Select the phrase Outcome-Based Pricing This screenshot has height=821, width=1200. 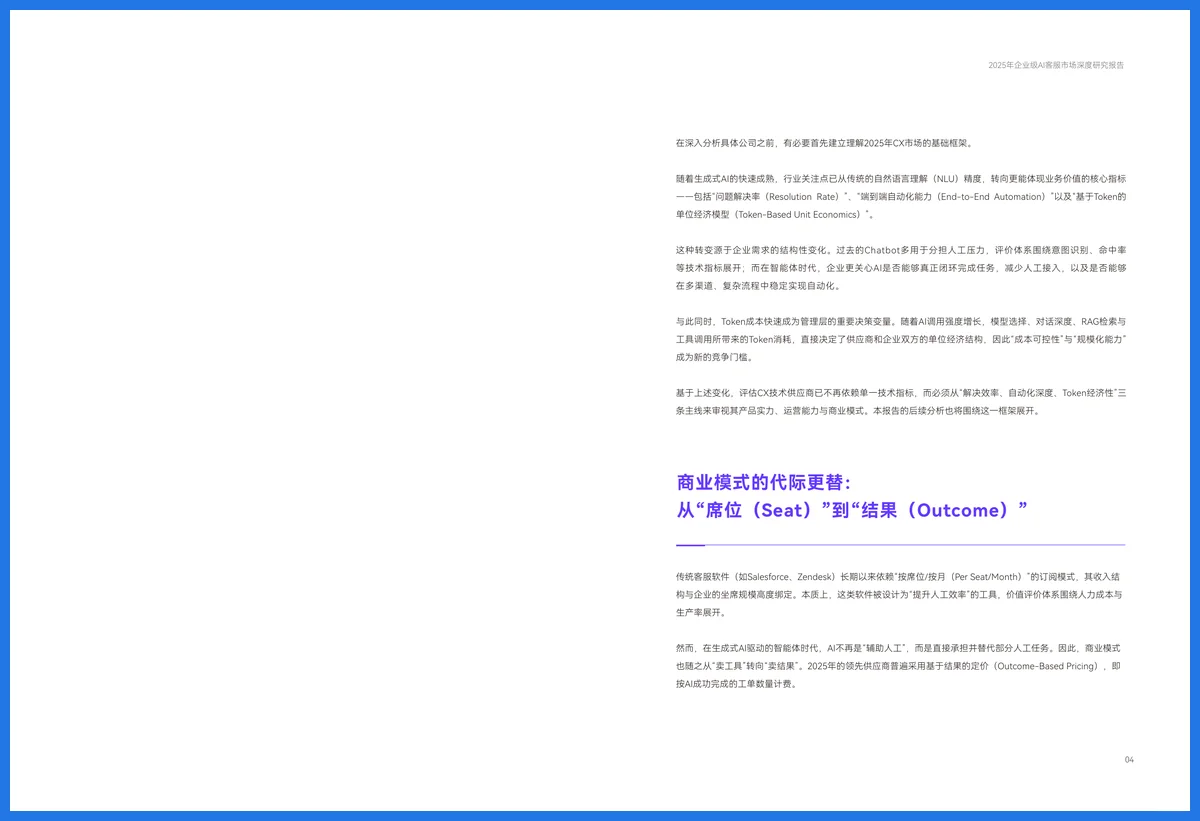point(1046,665)
